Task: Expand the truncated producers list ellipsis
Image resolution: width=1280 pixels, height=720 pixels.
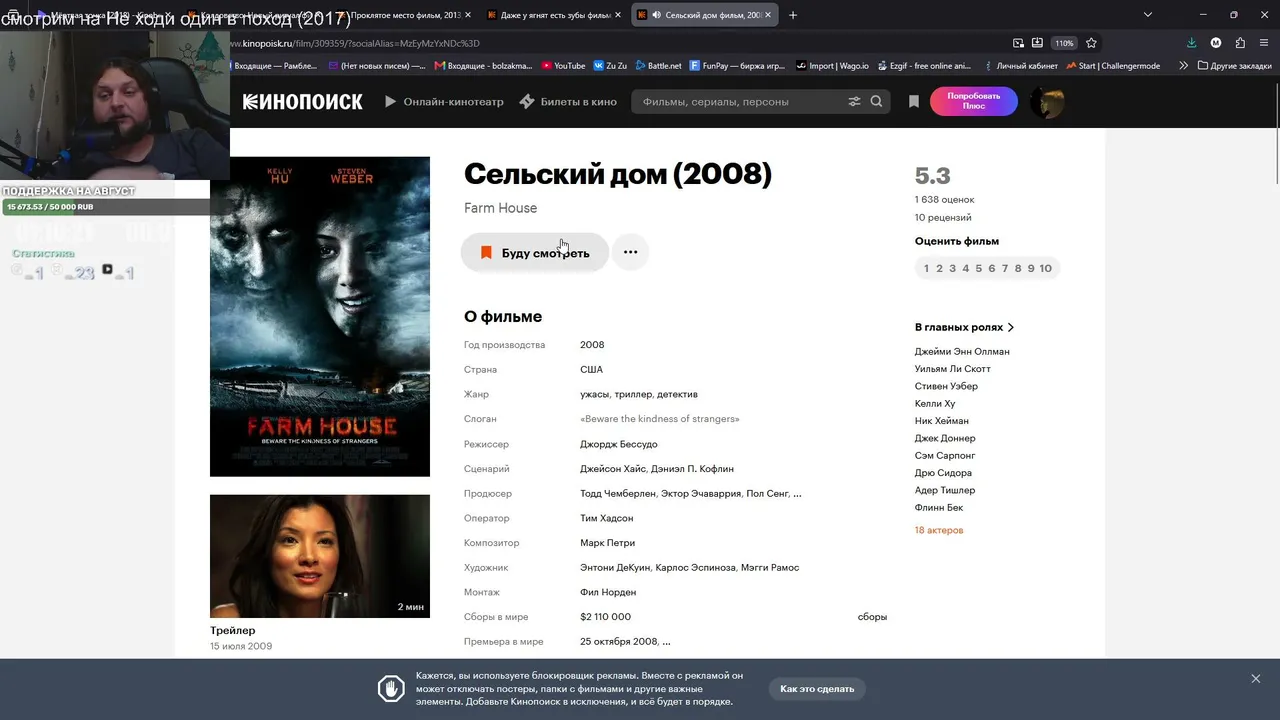Action: click(x=797, y=494)
